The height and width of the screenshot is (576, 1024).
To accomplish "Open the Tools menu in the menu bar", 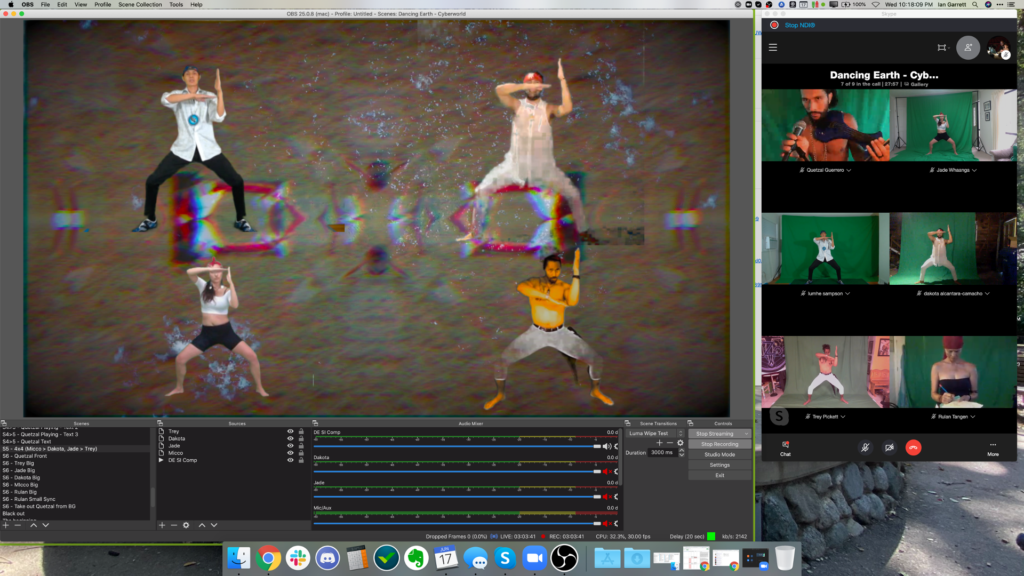I will (x=175, y=4).
